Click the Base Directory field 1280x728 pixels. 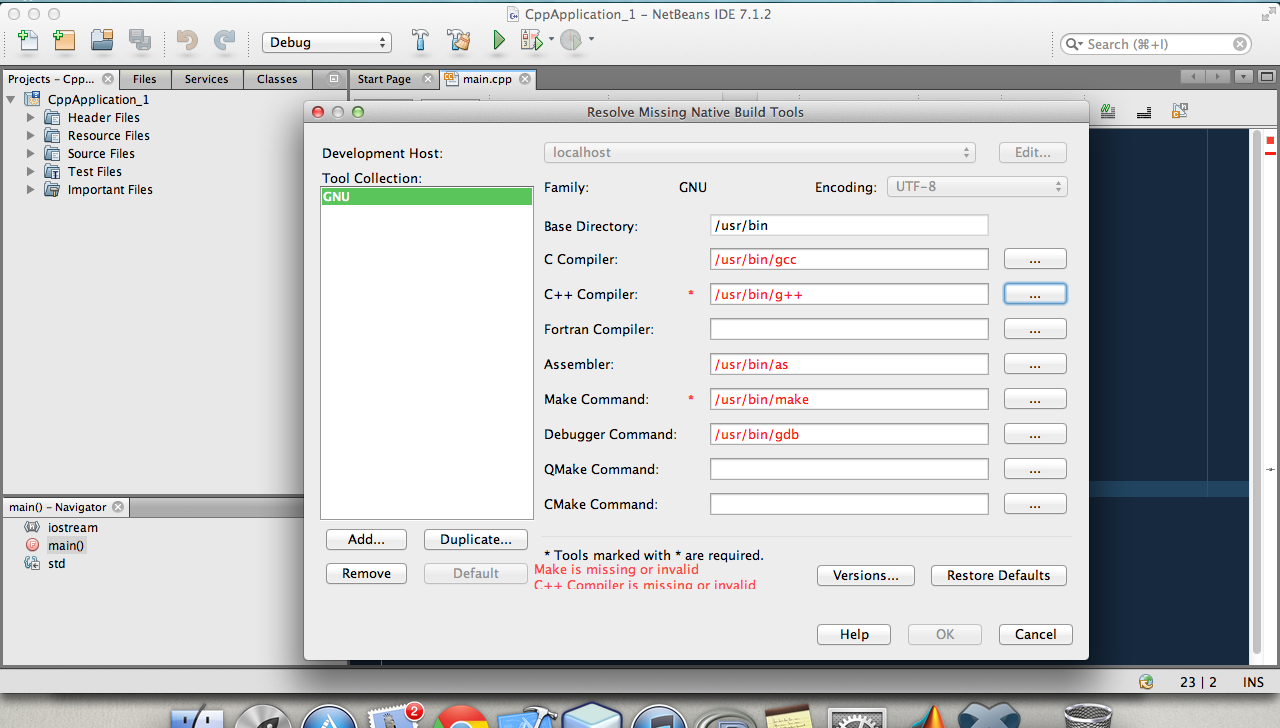[x=849, y=225]
